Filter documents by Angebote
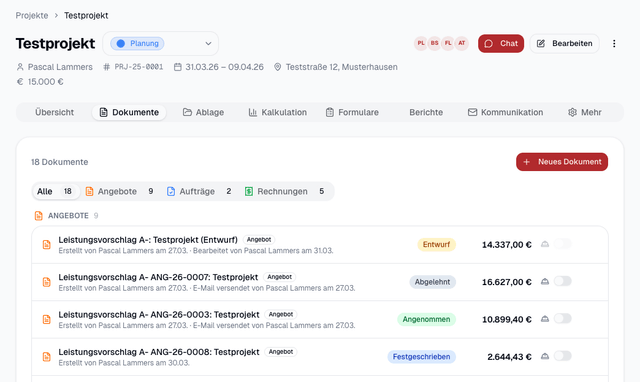The height and width of the screenshot is (382, 640). 120,191
